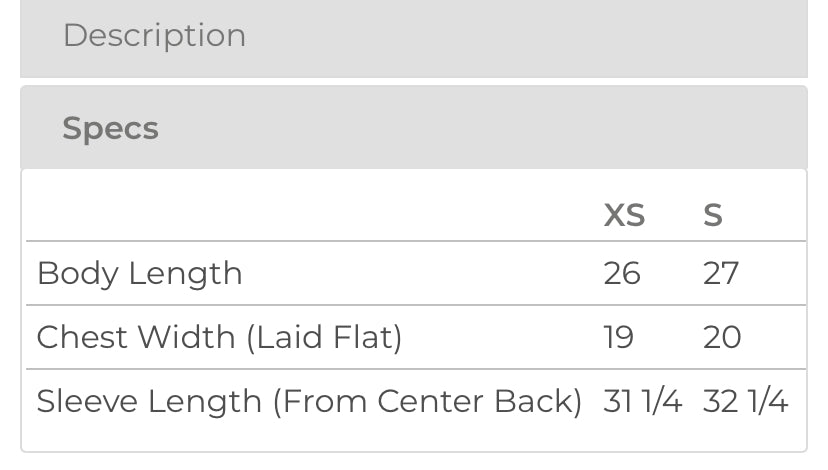Select the XS size column header
Image resolution: width=828 pixels, height=470 pixels.
click(x=624, y=215)
